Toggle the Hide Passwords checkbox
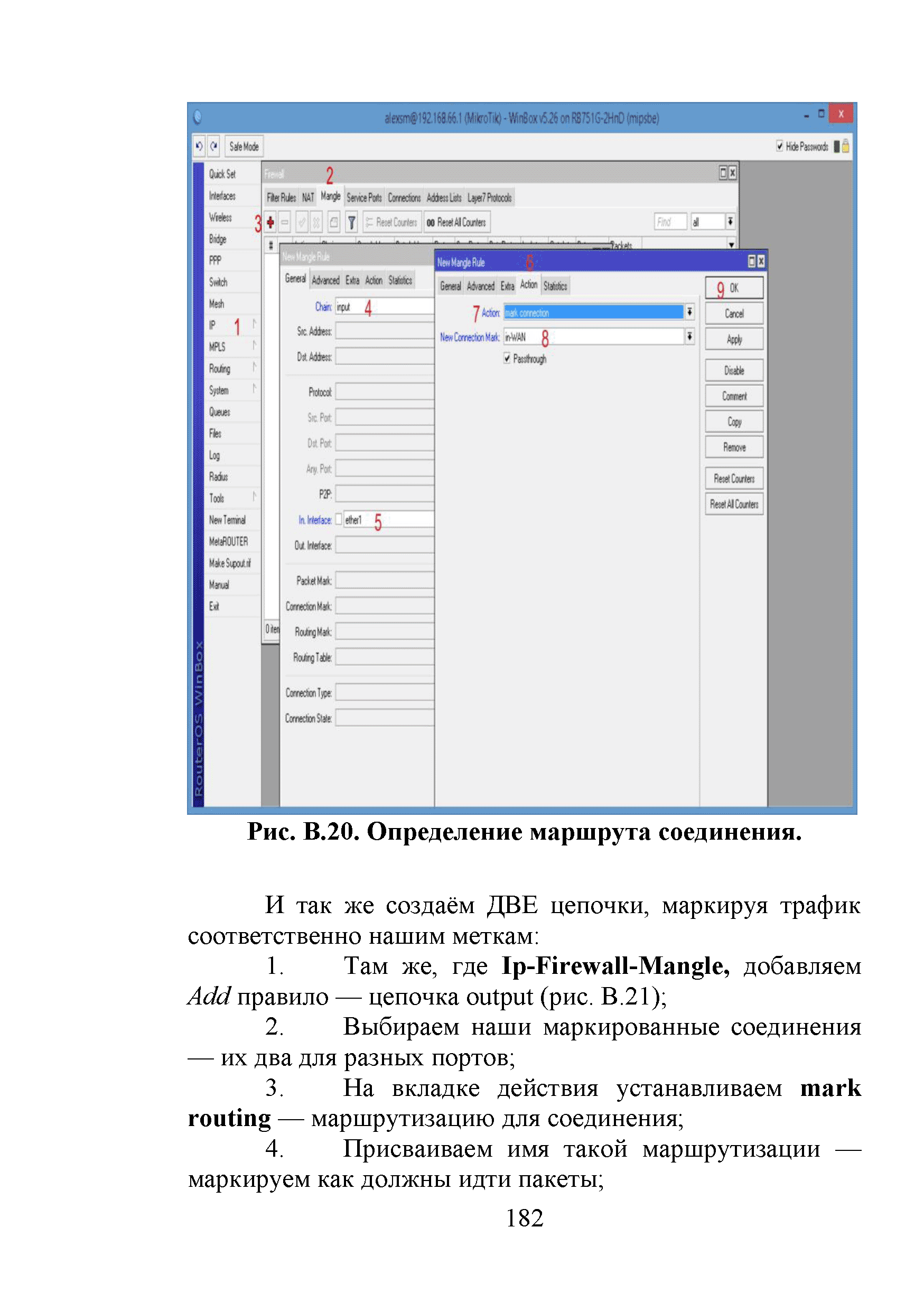The image size is (924, 1311). pyautogui.click(x=780, y=146)
